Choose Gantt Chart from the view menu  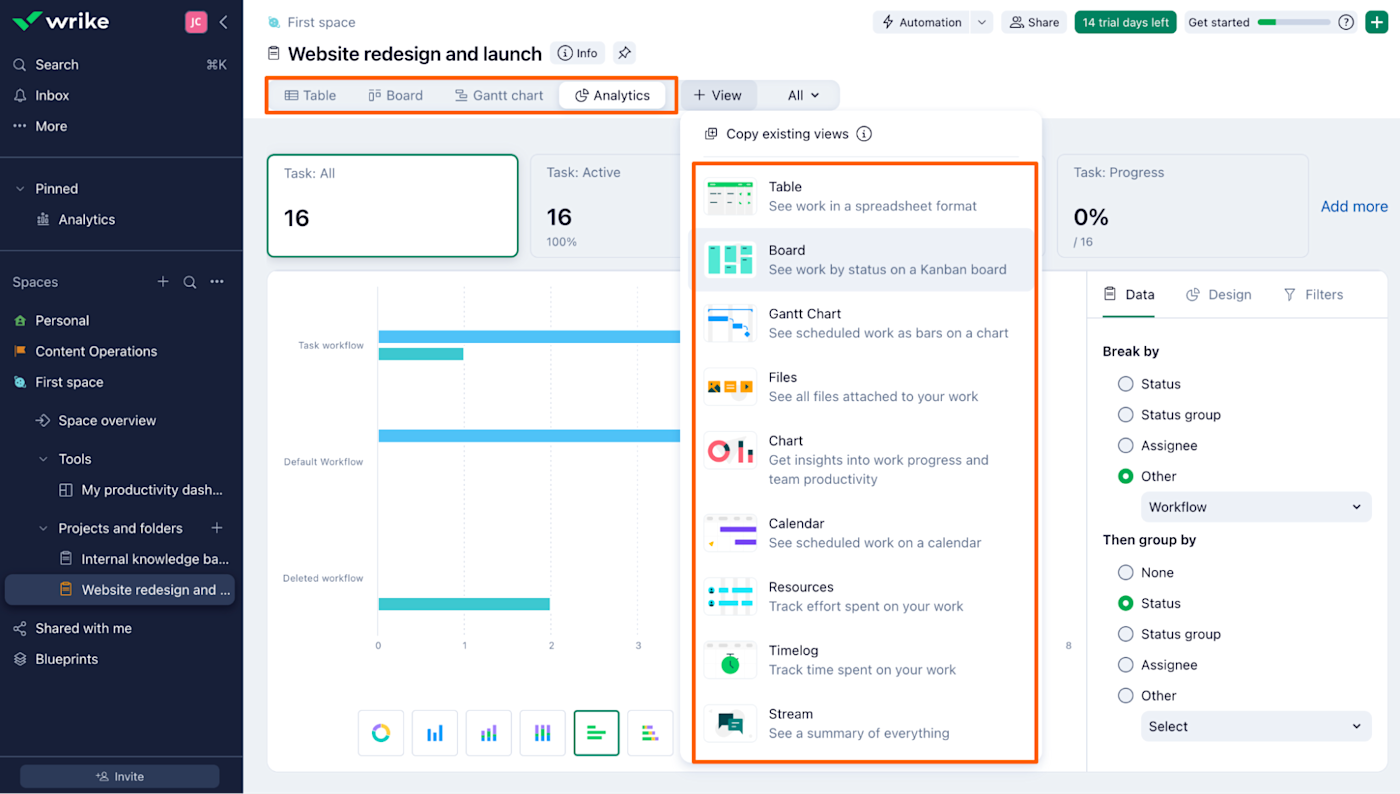pos(863,323)
